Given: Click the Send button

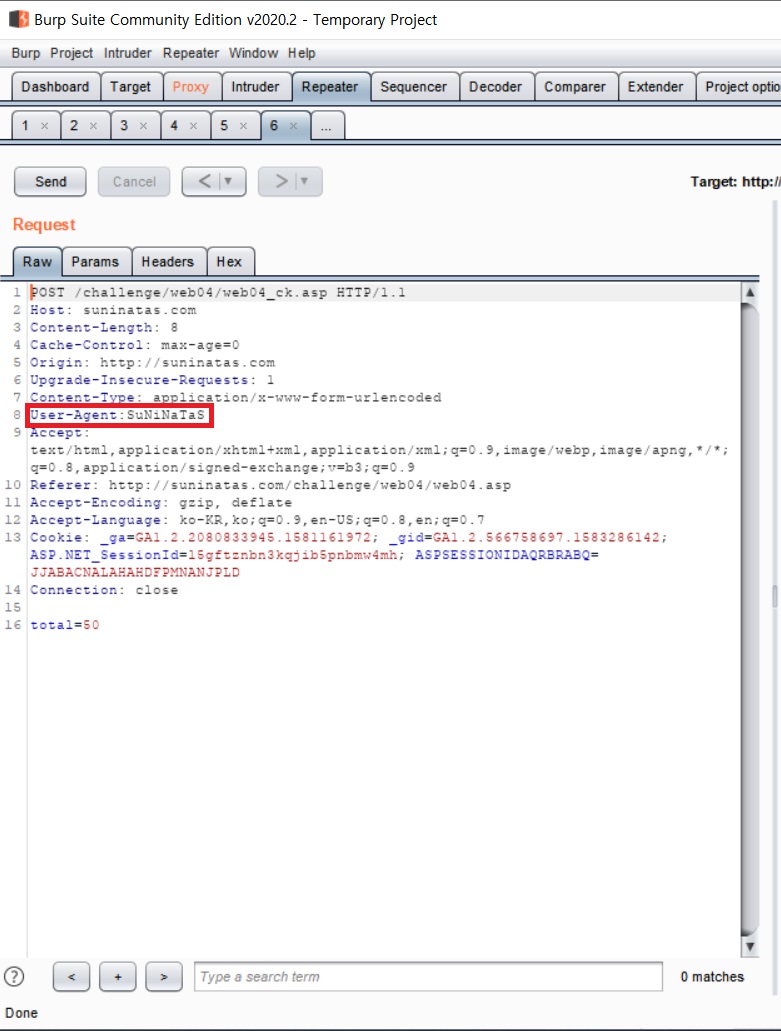Looking at the screenshot, I should 51,181.
